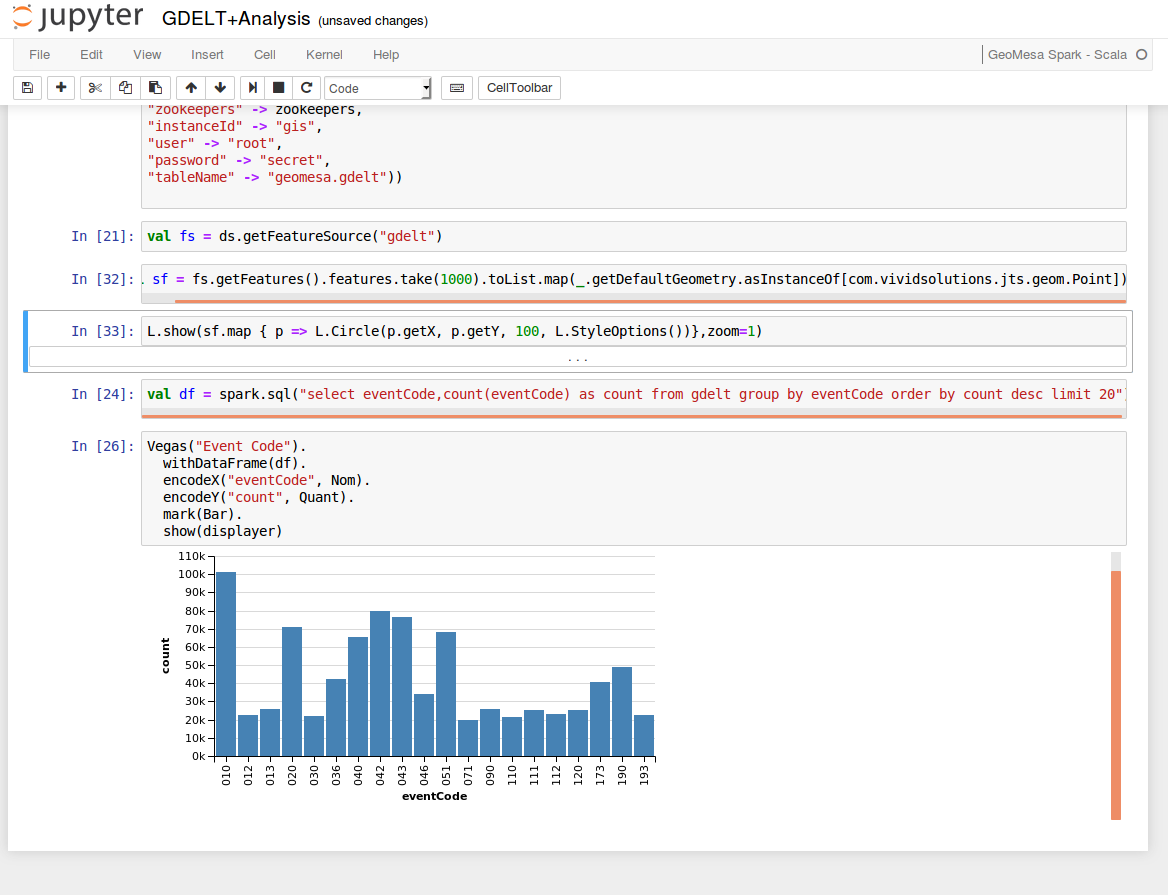Open the command palette keyboard icon
The height and width of the screenshot is (895, 1168).
(456, 88)
